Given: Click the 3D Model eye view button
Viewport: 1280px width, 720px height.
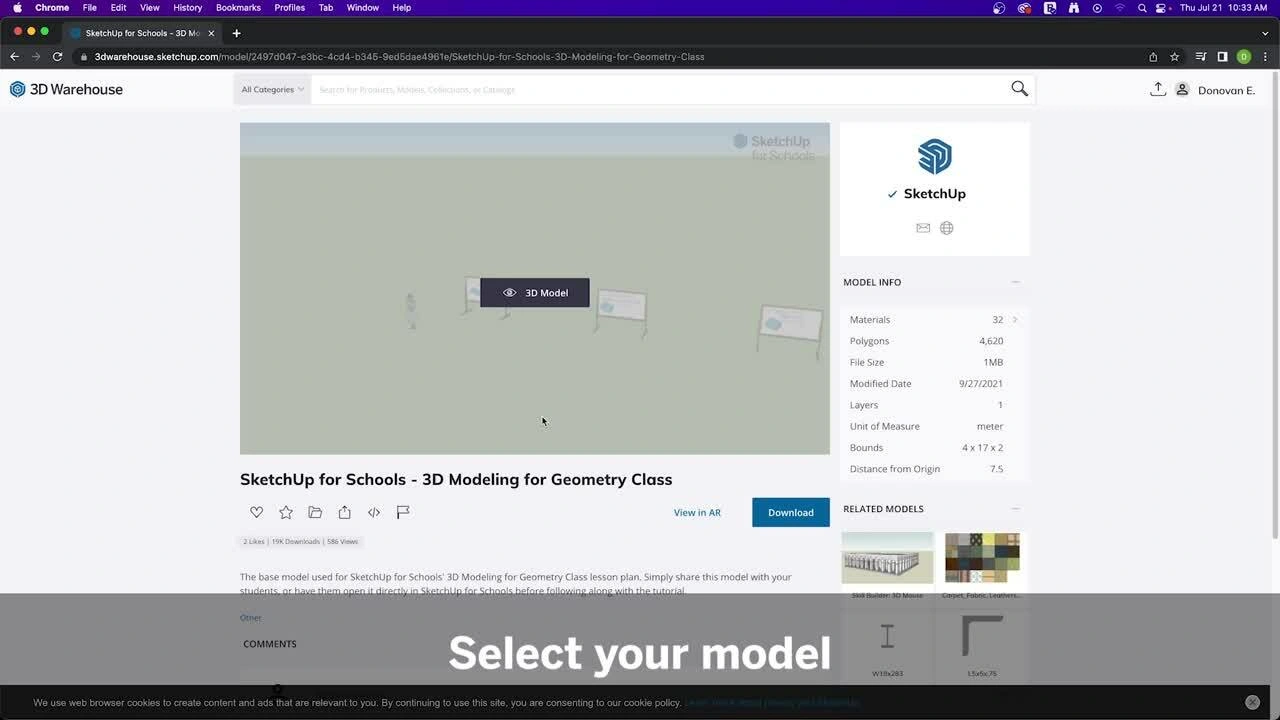Looking at the screenshot, I should point(535,293).
